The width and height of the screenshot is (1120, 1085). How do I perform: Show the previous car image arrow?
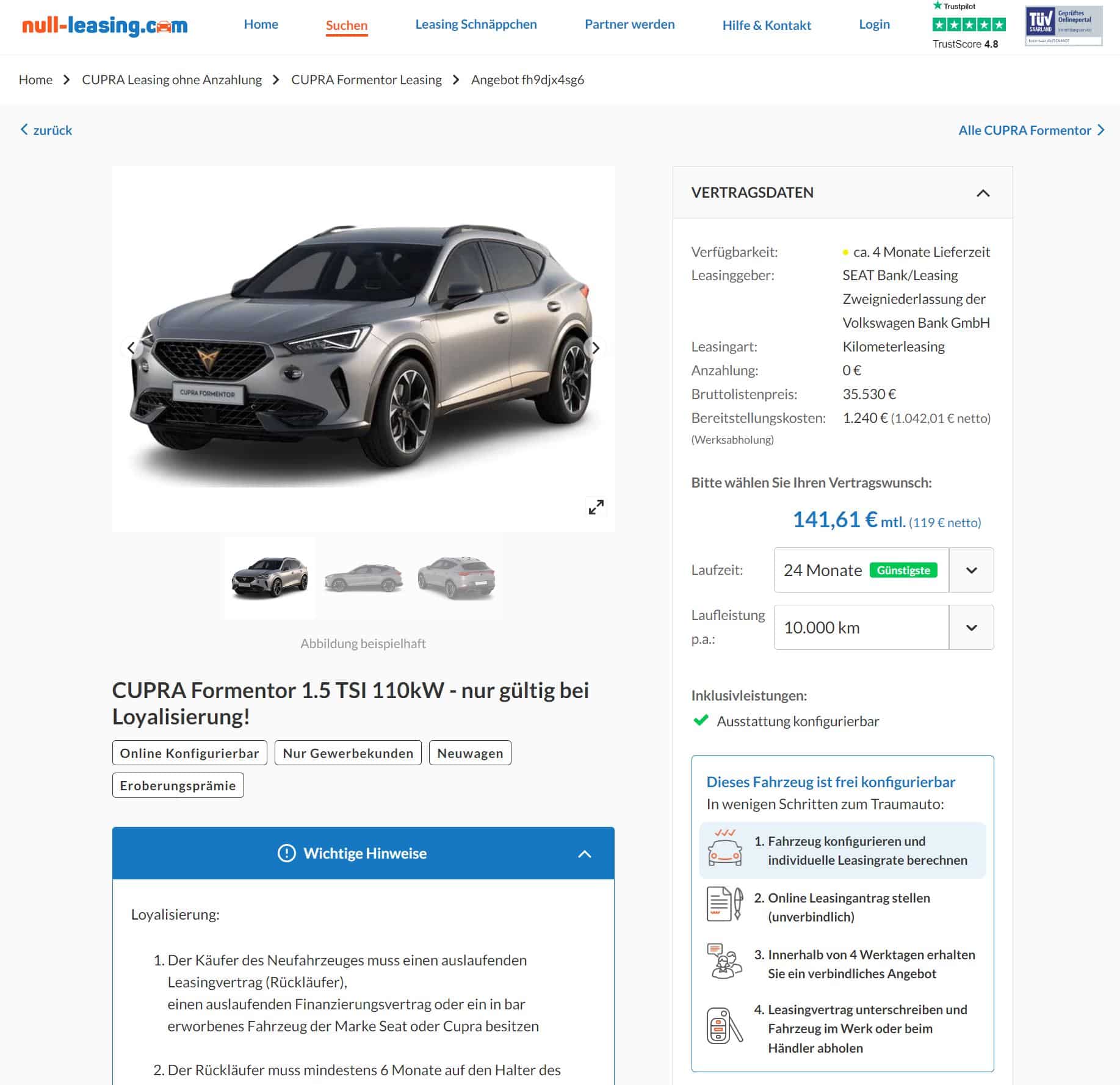[x=131, y=348]
